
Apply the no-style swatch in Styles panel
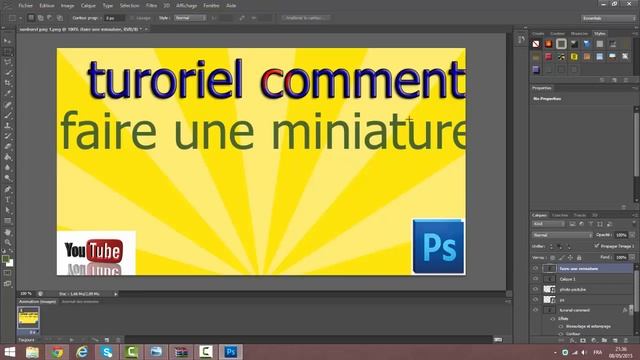pos(536,44)
